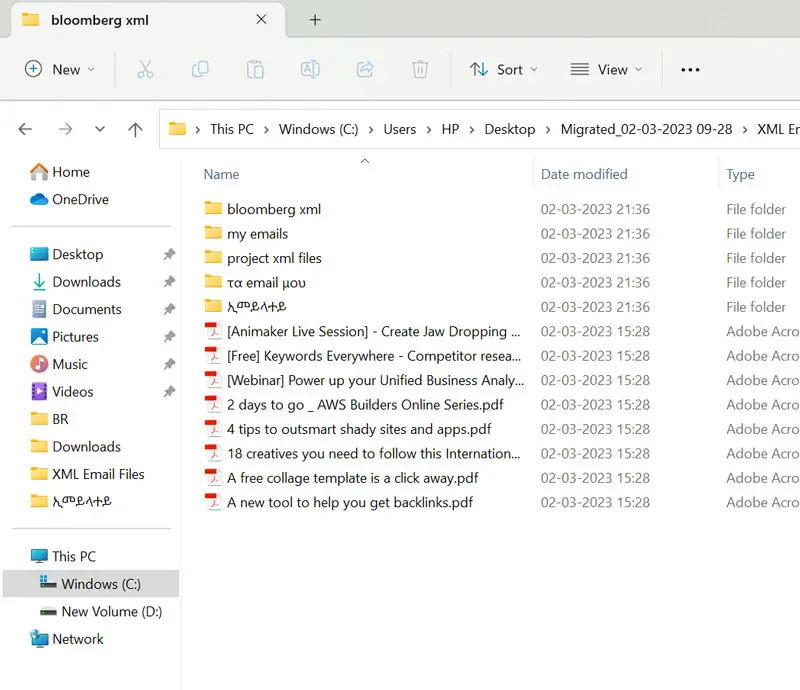800x690 pixels.
Task: Sort by Date modified column header
Action: tap(584, 174)
